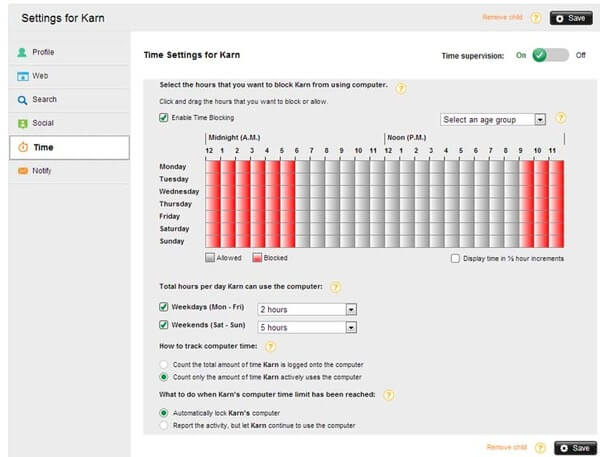Click the Monday 12 A.M. blocked time cell
Viewport: 600px width, 457px height.
(212, 166)
